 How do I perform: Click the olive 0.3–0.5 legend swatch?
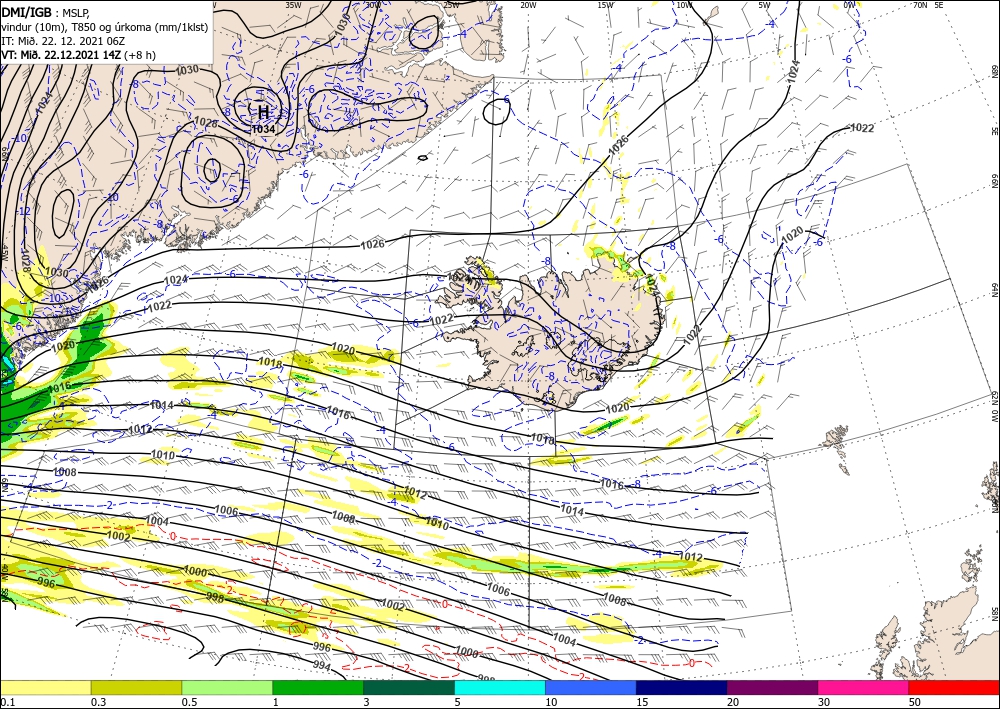click(x=136, y=687)
